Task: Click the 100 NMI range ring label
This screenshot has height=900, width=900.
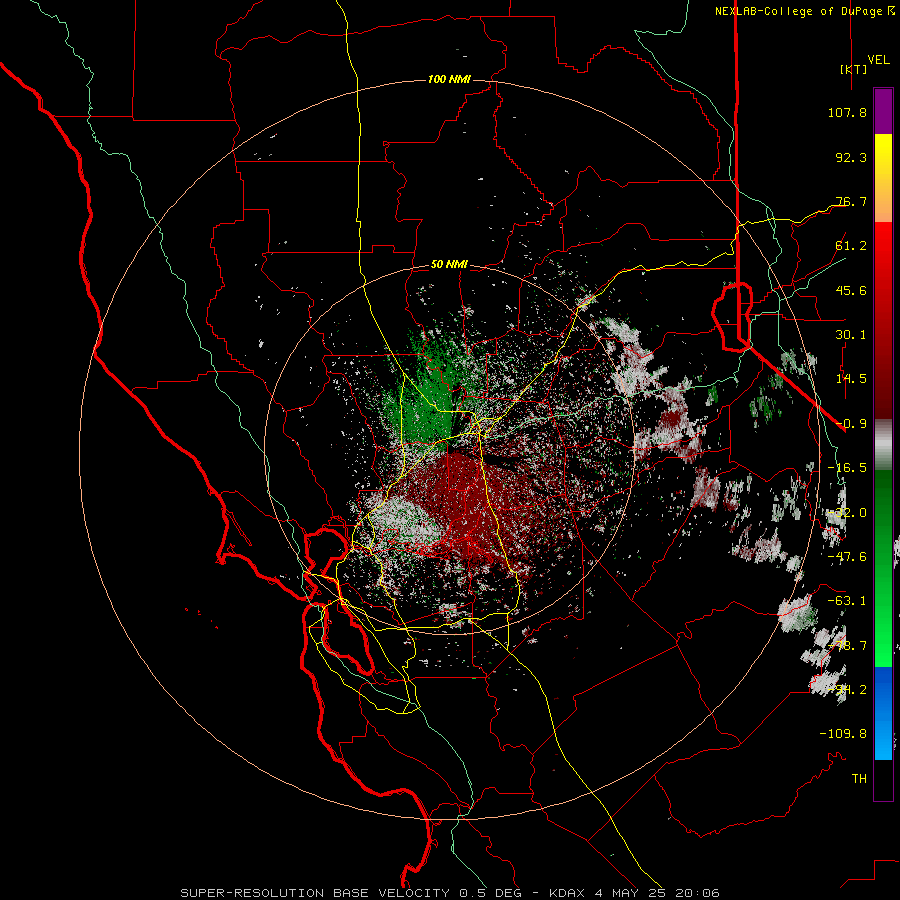Action: (x=449, y=79)
